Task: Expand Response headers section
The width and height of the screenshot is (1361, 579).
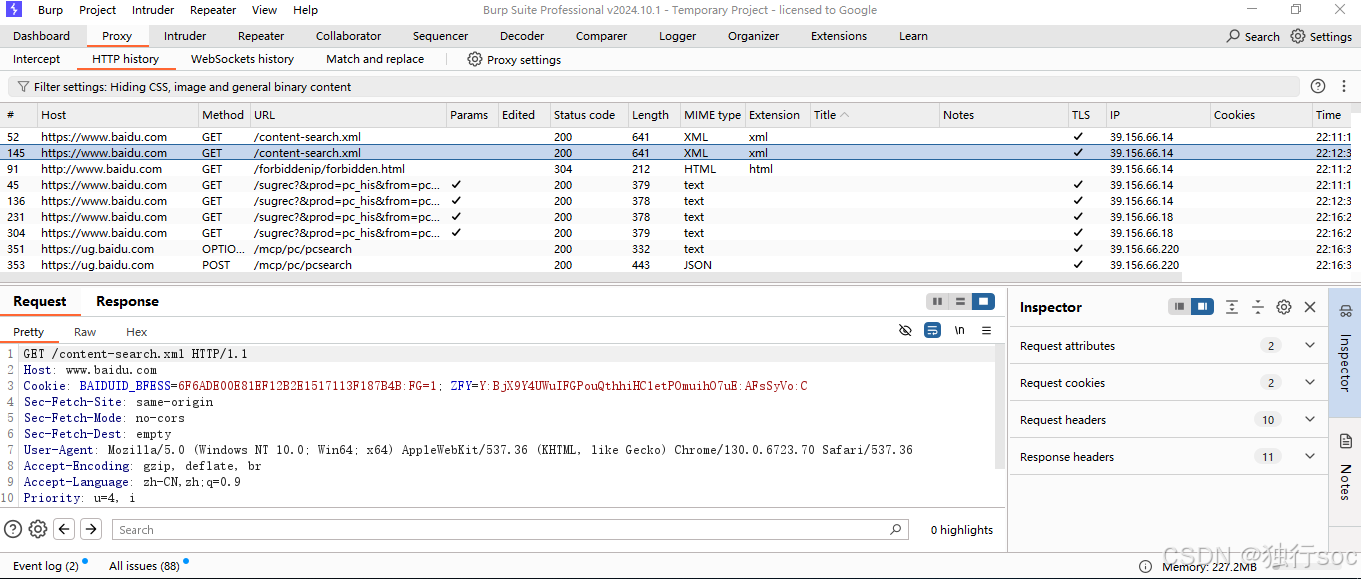Action: (1310, 456)
